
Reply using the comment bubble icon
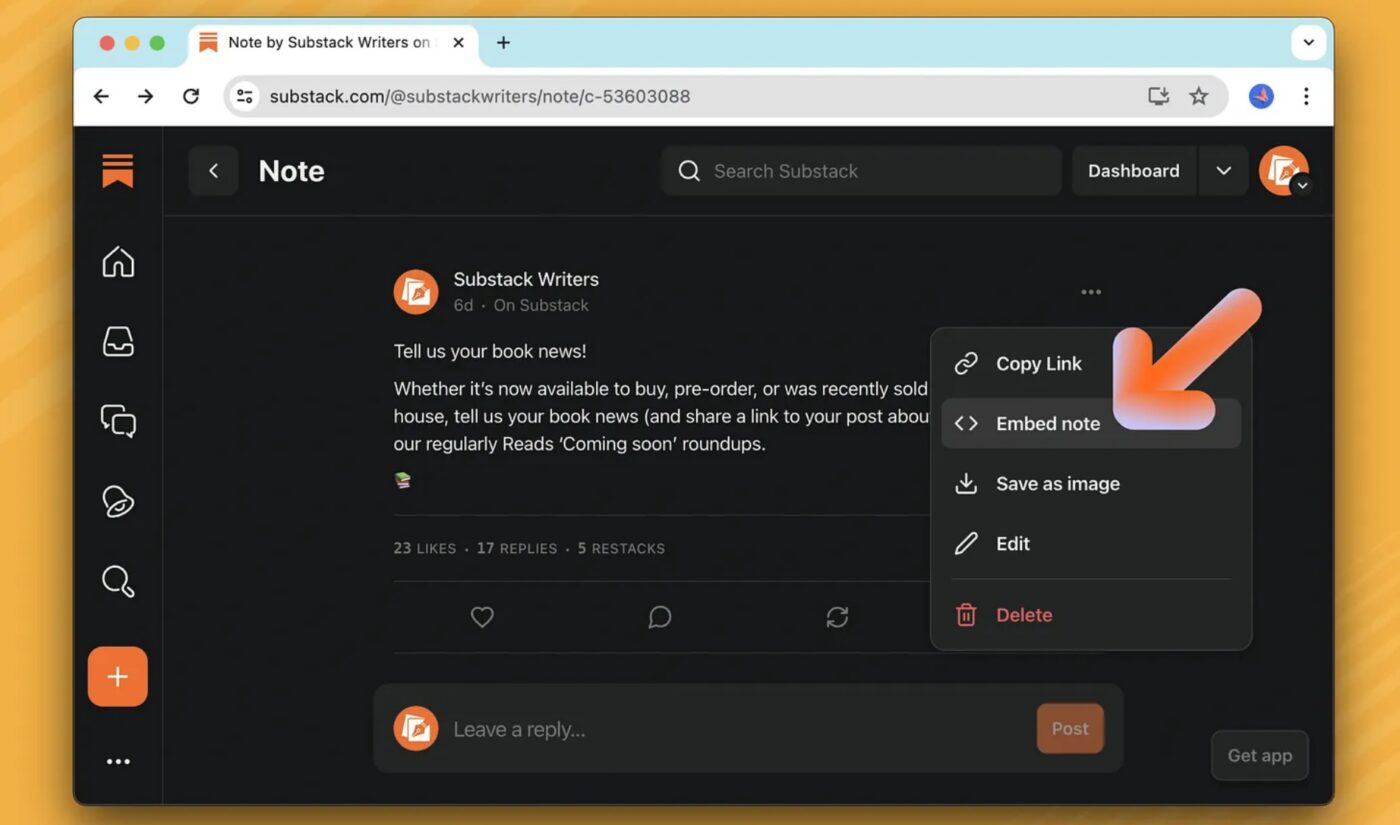(659, 617)
